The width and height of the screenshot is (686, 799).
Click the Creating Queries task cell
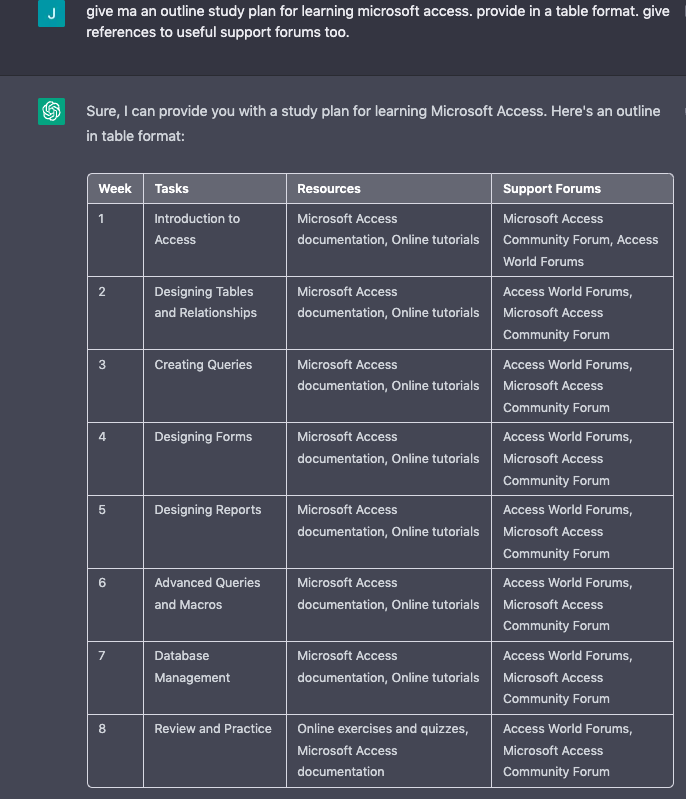pyautogui.click(x=203, y=365)
